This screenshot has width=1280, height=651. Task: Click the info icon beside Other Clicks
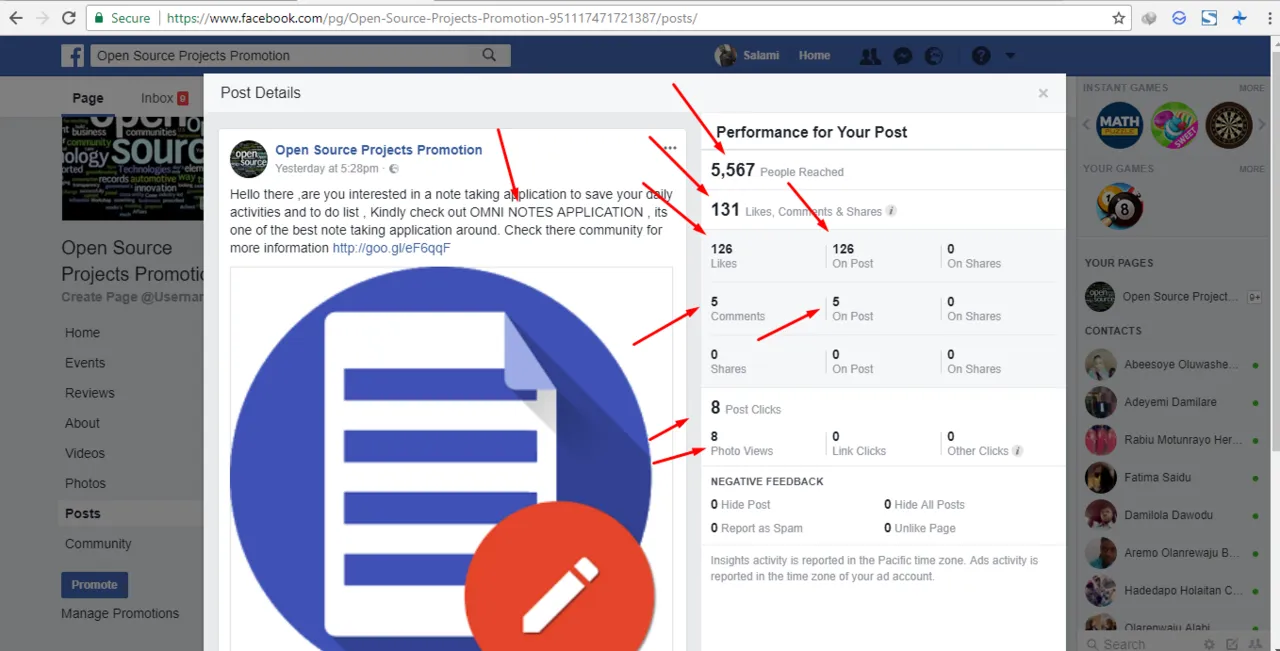coord(1017,451)
